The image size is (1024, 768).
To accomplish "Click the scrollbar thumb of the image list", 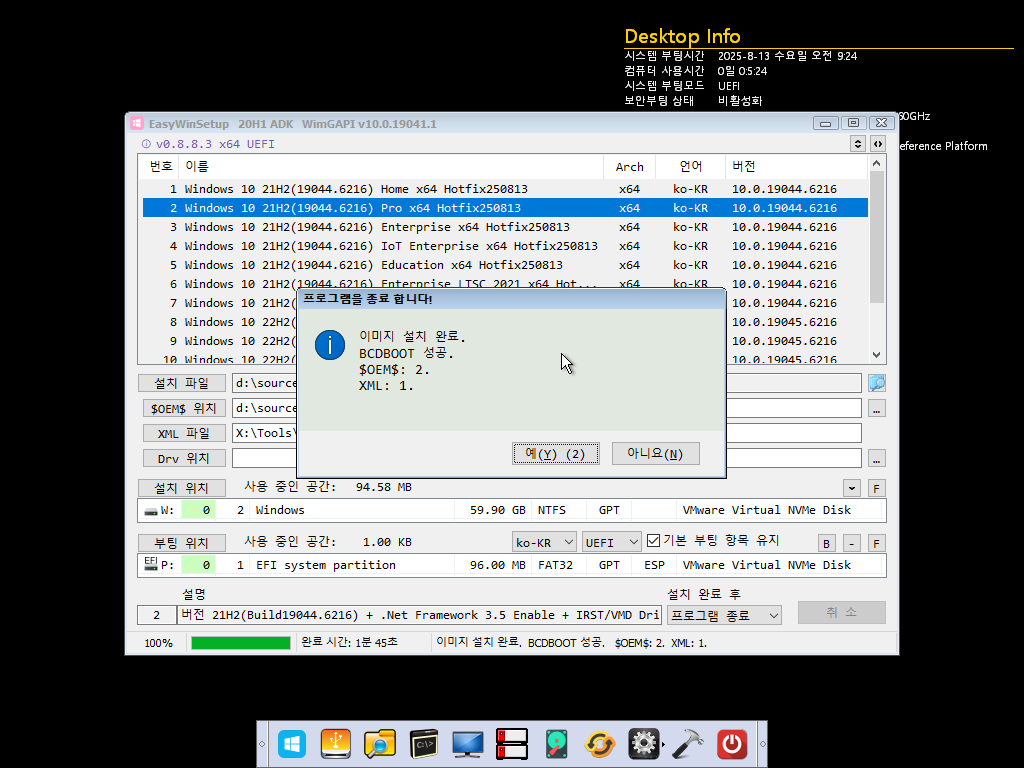I will pyautogui.click(x=876, y=237).
